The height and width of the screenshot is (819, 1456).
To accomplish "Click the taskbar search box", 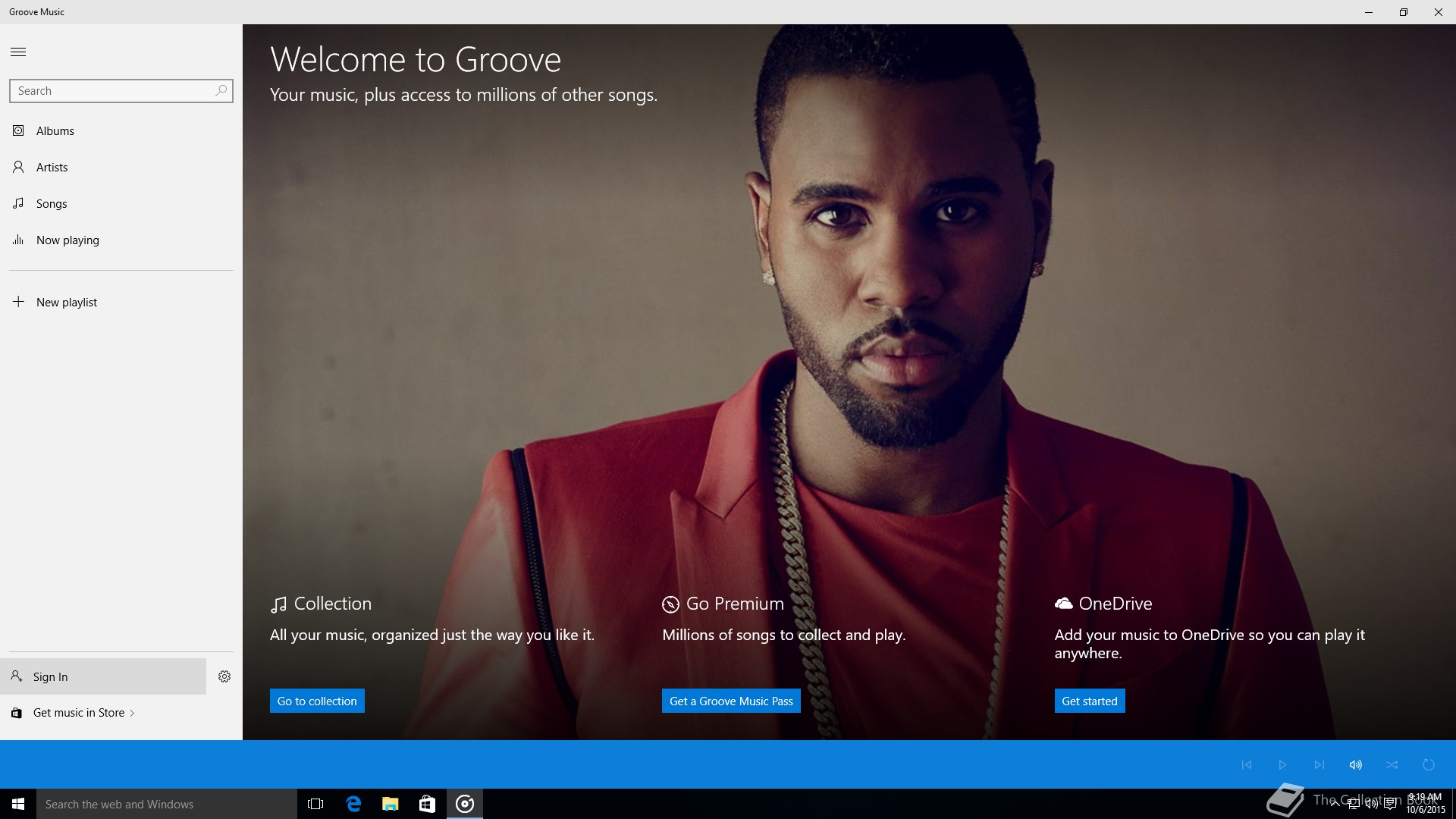I will (167, 804).
